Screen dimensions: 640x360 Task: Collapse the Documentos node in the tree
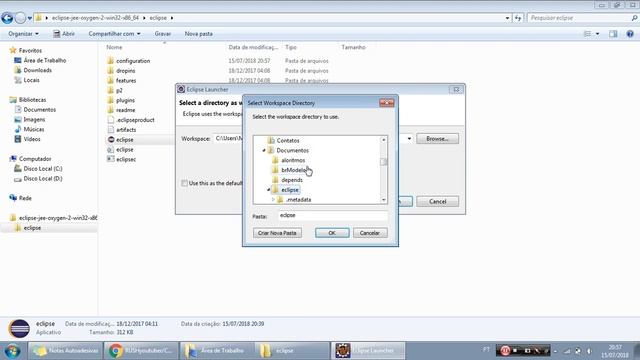[264, 150]
